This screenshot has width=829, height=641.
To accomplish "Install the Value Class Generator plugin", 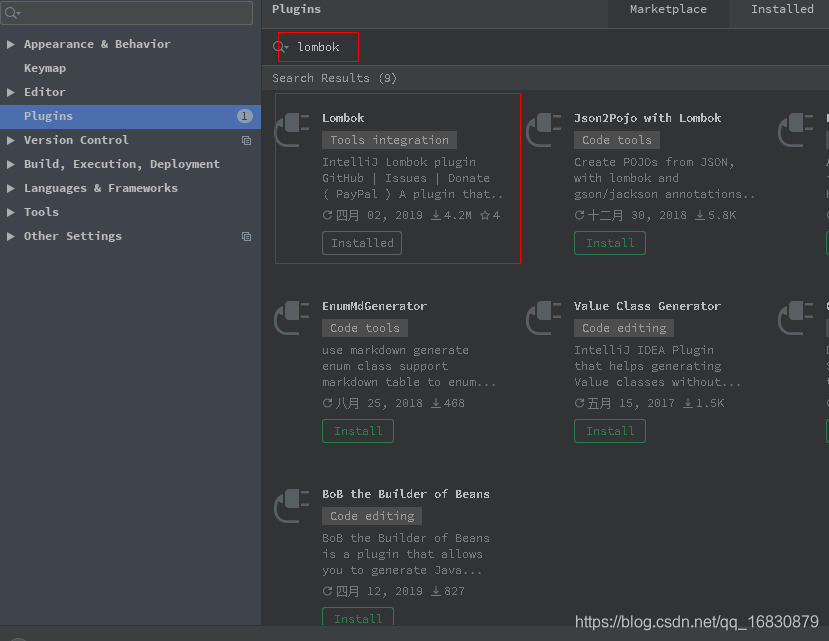I will [610, 431].
